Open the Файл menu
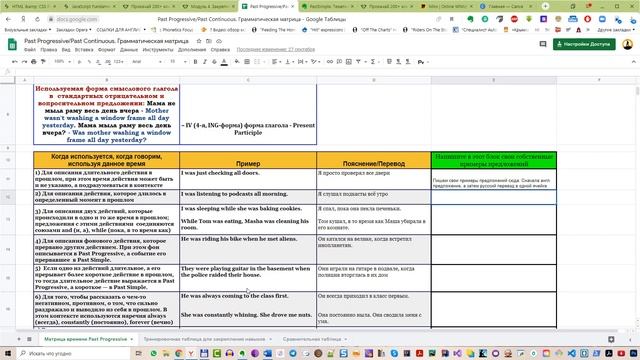The width and height of the screenshot is (640, 360). click(30, 49)
